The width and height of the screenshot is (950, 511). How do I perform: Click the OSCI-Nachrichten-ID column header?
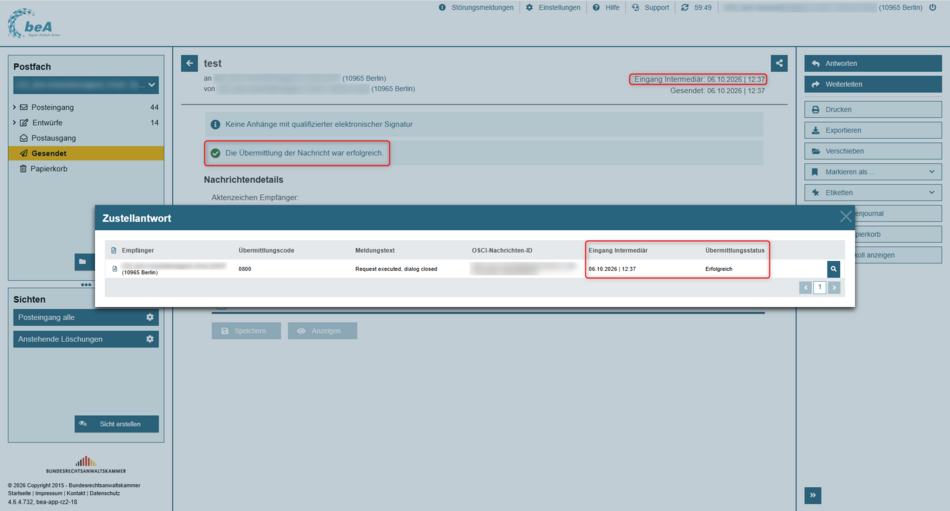coord(502,250)
